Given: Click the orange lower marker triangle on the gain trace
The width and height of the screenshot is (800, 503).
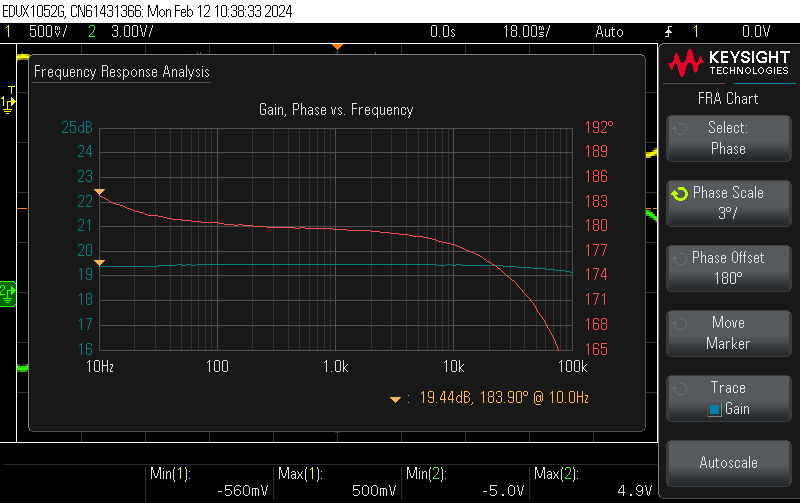Looking at the screenshot, I should pos(99,263).
